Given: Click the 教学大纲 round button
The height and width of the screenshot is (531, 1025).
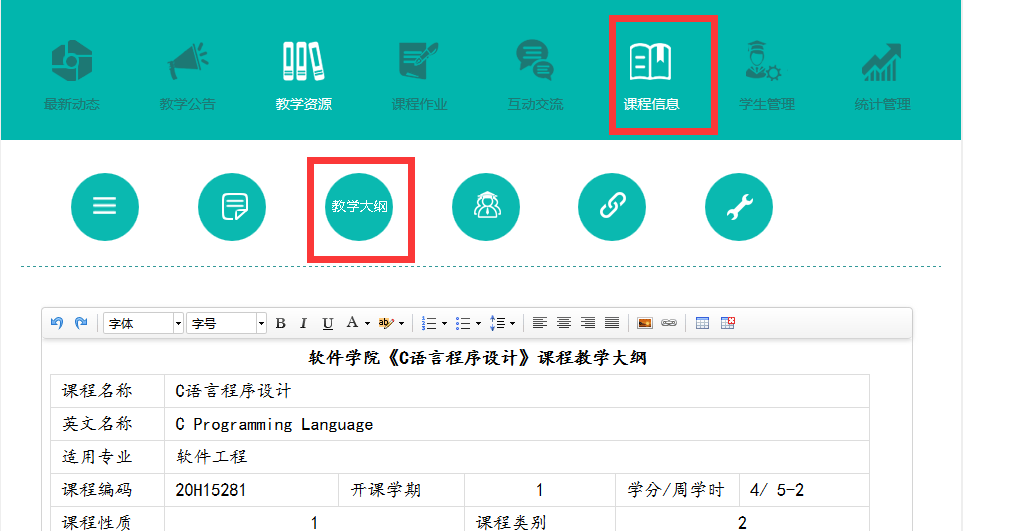Looking at the screenshot, I should click(360, 207).
